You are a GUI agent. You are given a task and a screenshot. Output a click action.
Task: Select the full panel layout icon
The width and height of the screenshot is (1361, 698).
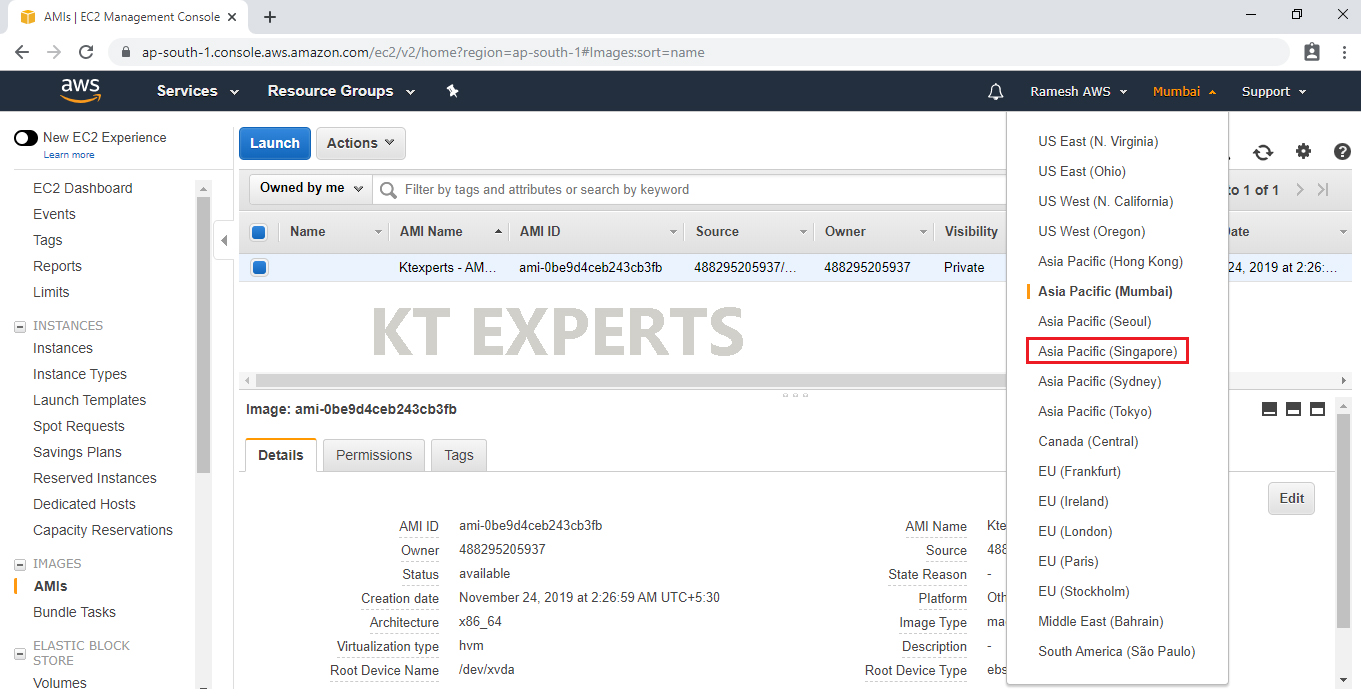[x=1317, y=409]
